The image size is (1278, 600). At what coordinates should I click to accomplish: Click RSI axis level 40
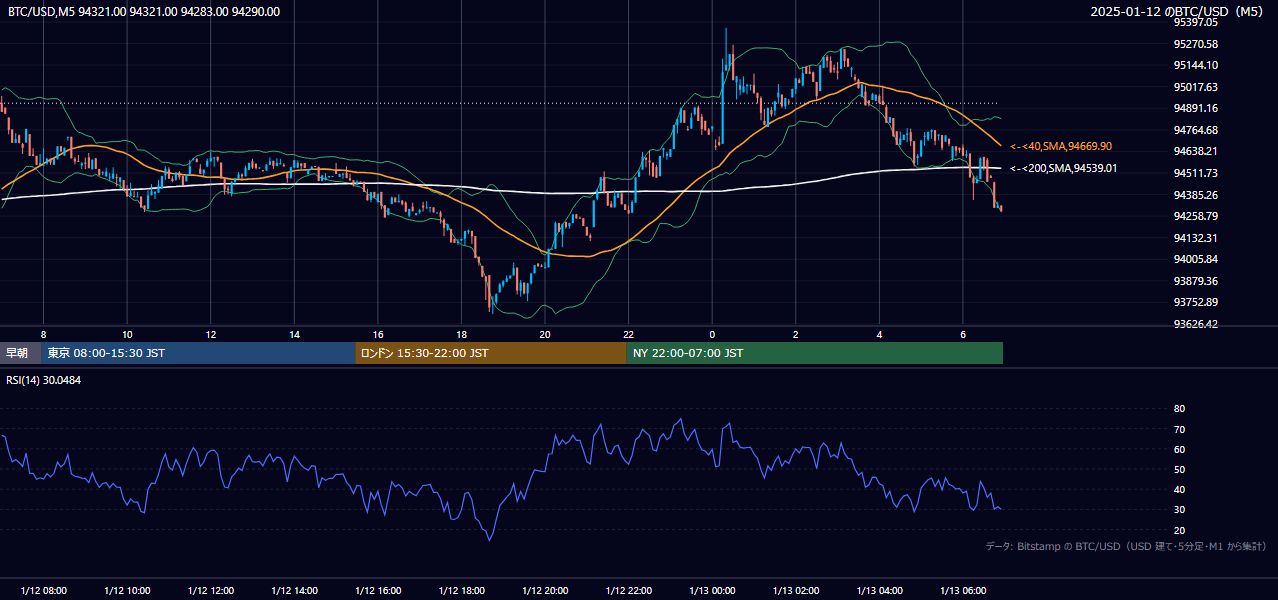point(1179,489)
